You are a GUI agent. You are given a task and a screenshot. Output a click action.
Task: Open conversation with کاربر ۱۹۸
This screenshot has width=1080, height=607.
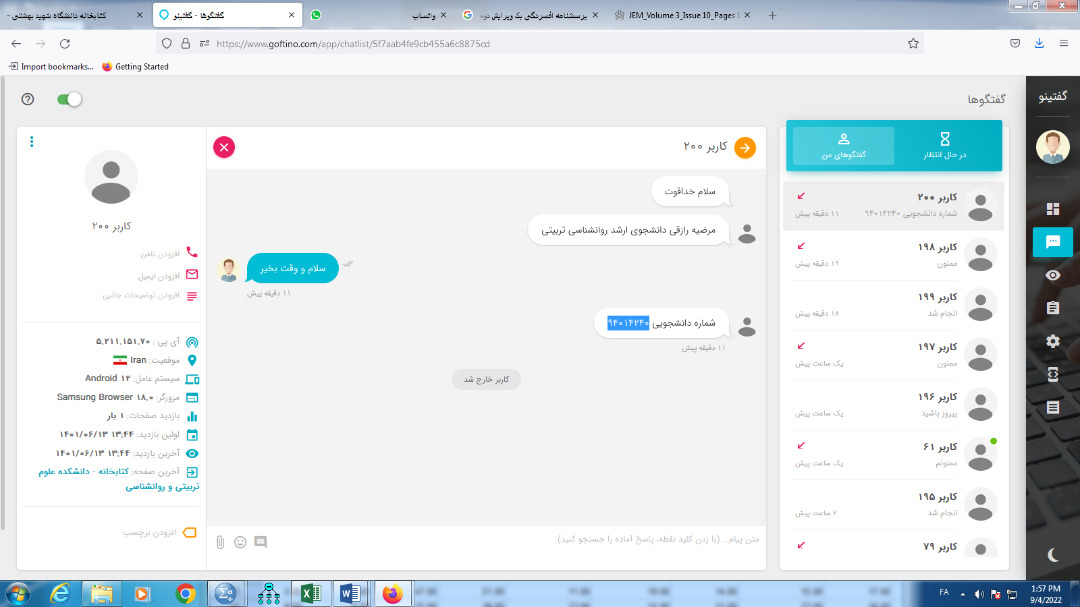[895, 255]
